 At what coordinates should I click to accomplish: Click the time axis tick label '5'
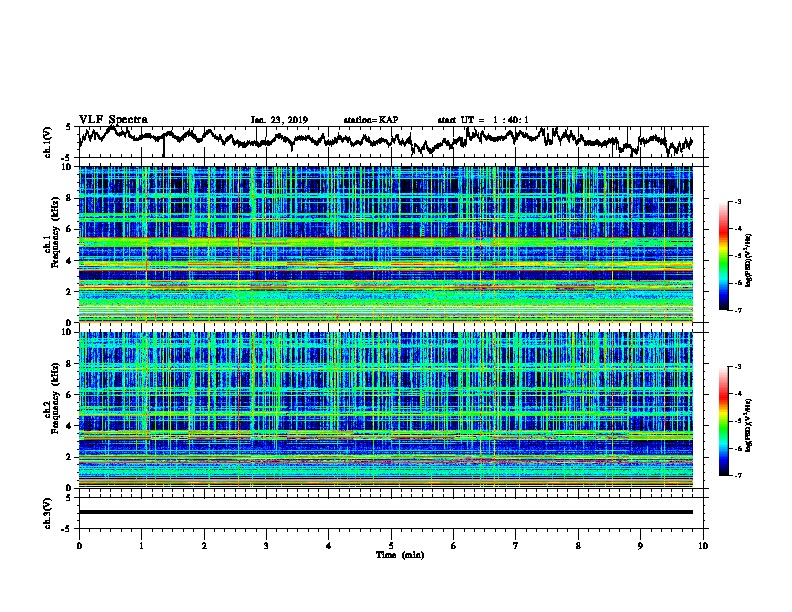(x=391, y=546)
